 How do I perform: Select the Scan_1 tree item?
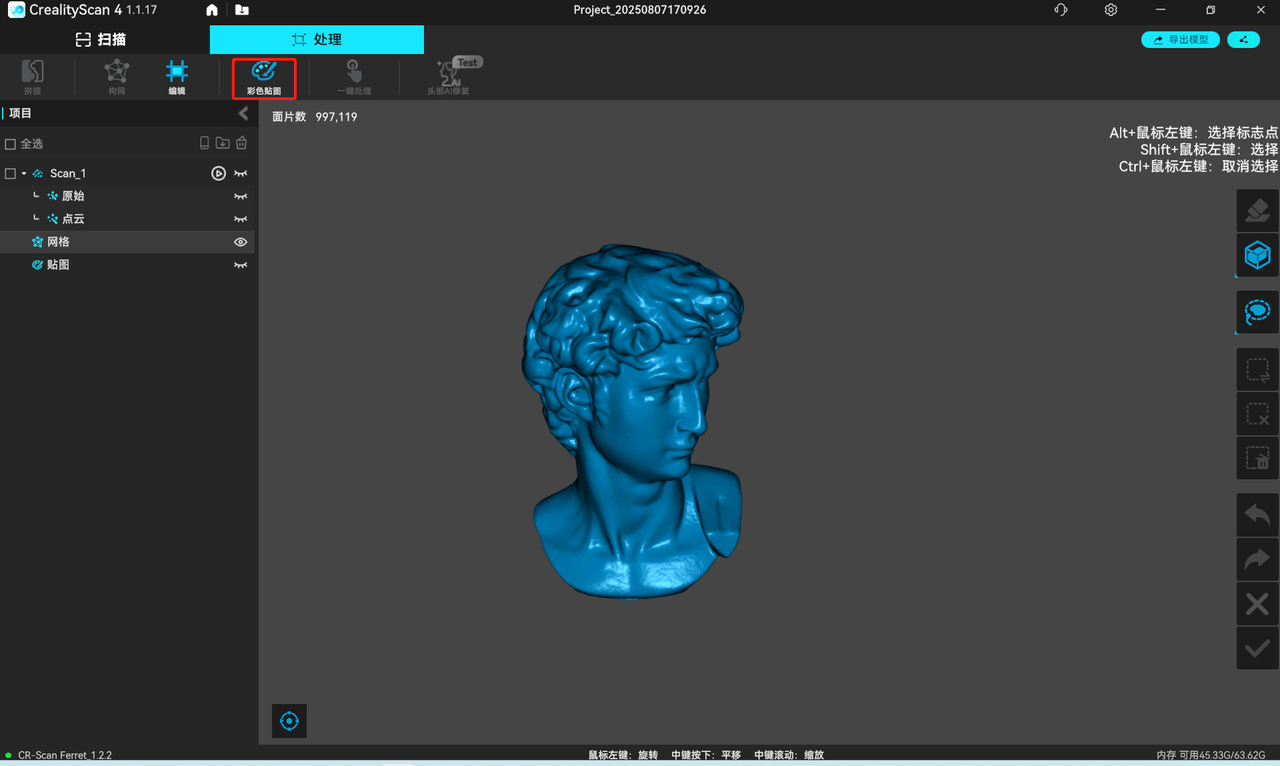[68, 173]
